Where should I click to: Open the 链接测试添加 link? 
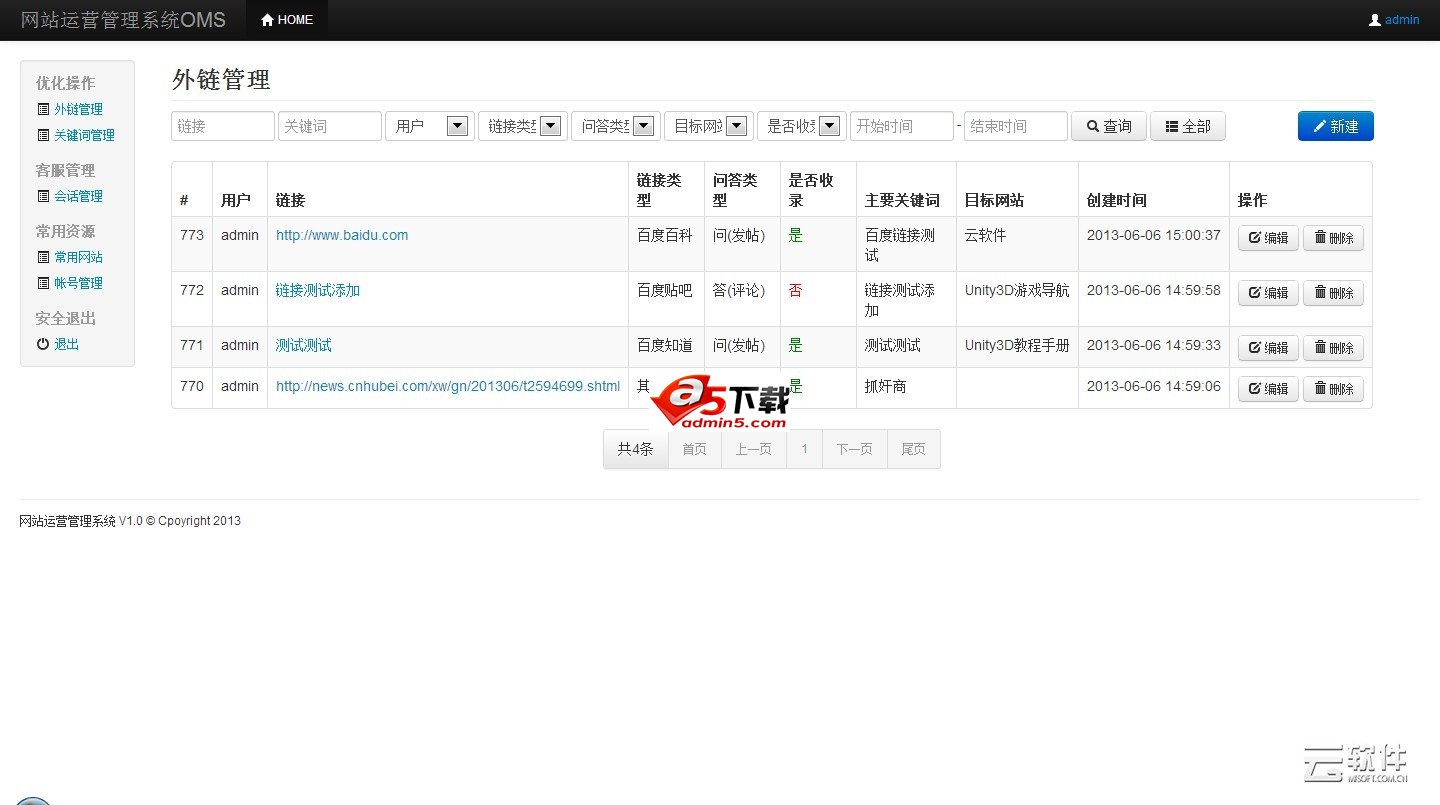click(x=318, y=290)
